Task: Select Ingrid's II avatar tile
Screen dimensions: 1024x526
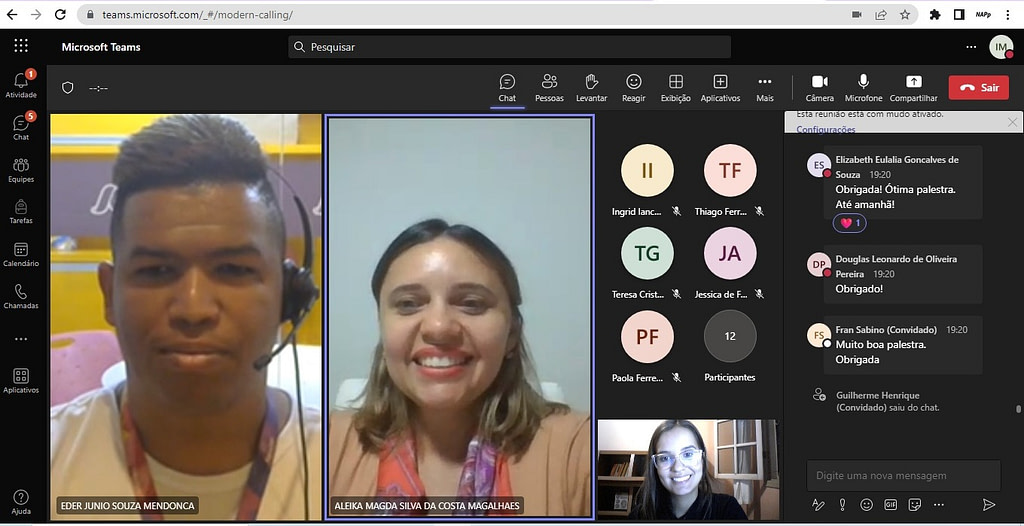Action: point(647,171)
